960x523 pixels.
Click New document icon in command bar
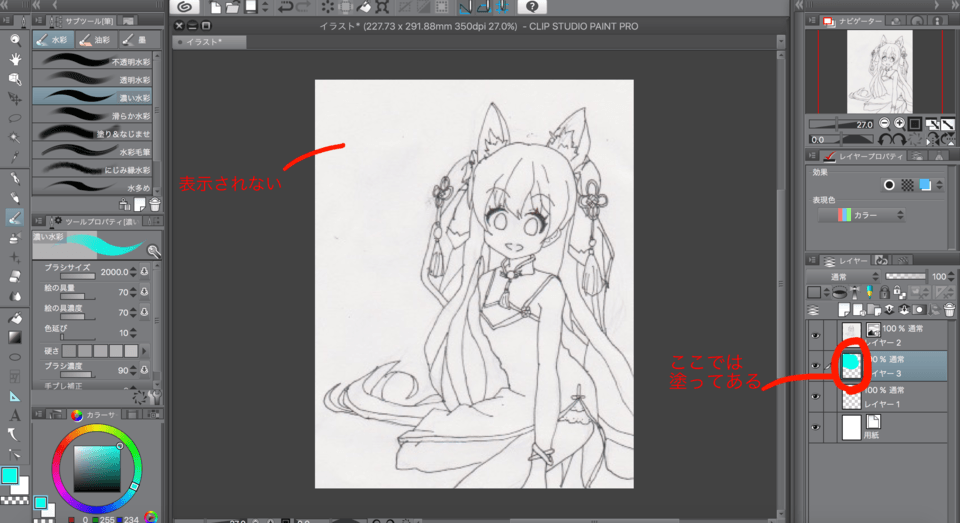(216, 7)
